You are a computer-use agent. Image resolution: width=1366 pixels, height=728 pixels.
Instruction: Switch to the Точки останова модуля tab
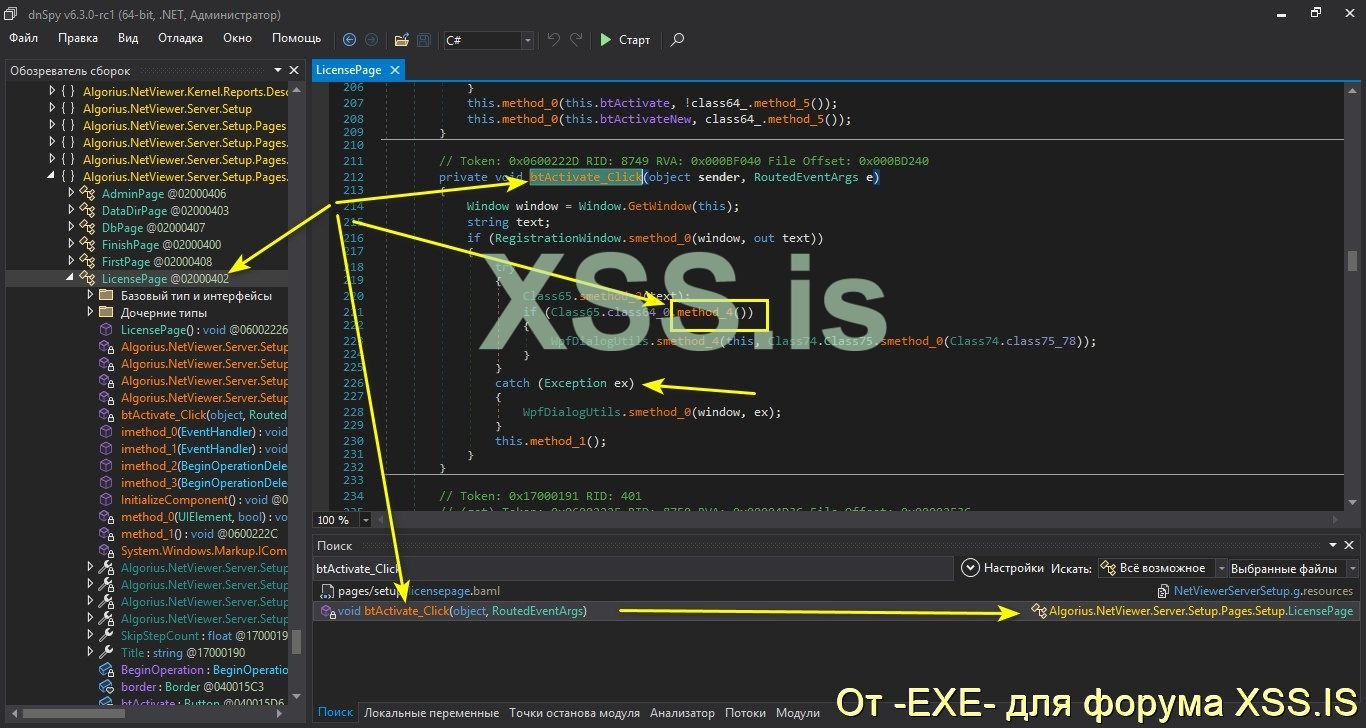point(574,713)
